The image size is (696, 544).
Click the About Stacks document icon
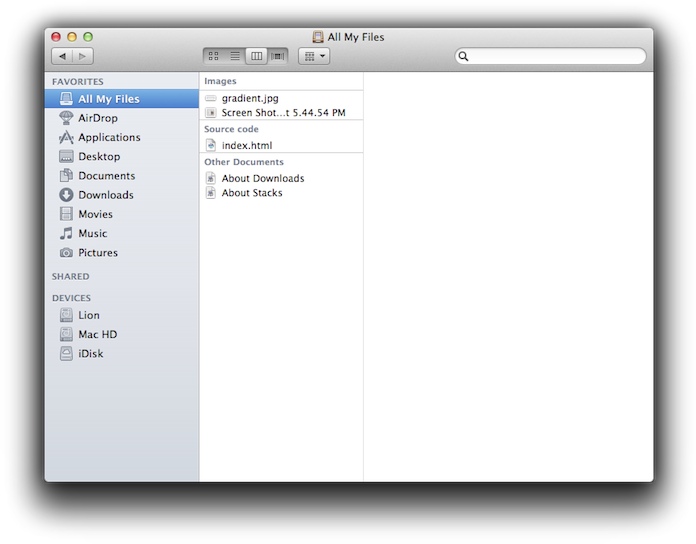(211, 193)
